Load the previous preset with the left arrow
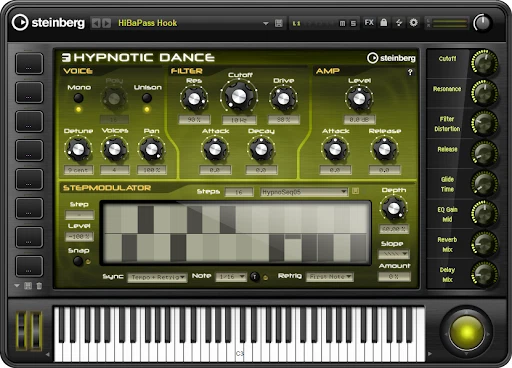This screenshot has height=368, width=512. (x=96, y=23)
